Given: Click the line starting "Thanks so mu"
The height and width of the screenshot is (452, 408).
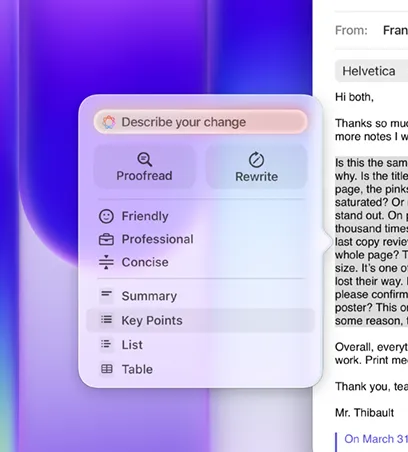Looking at the screenshot, I should pyautogui.click(x=371, y=123).
